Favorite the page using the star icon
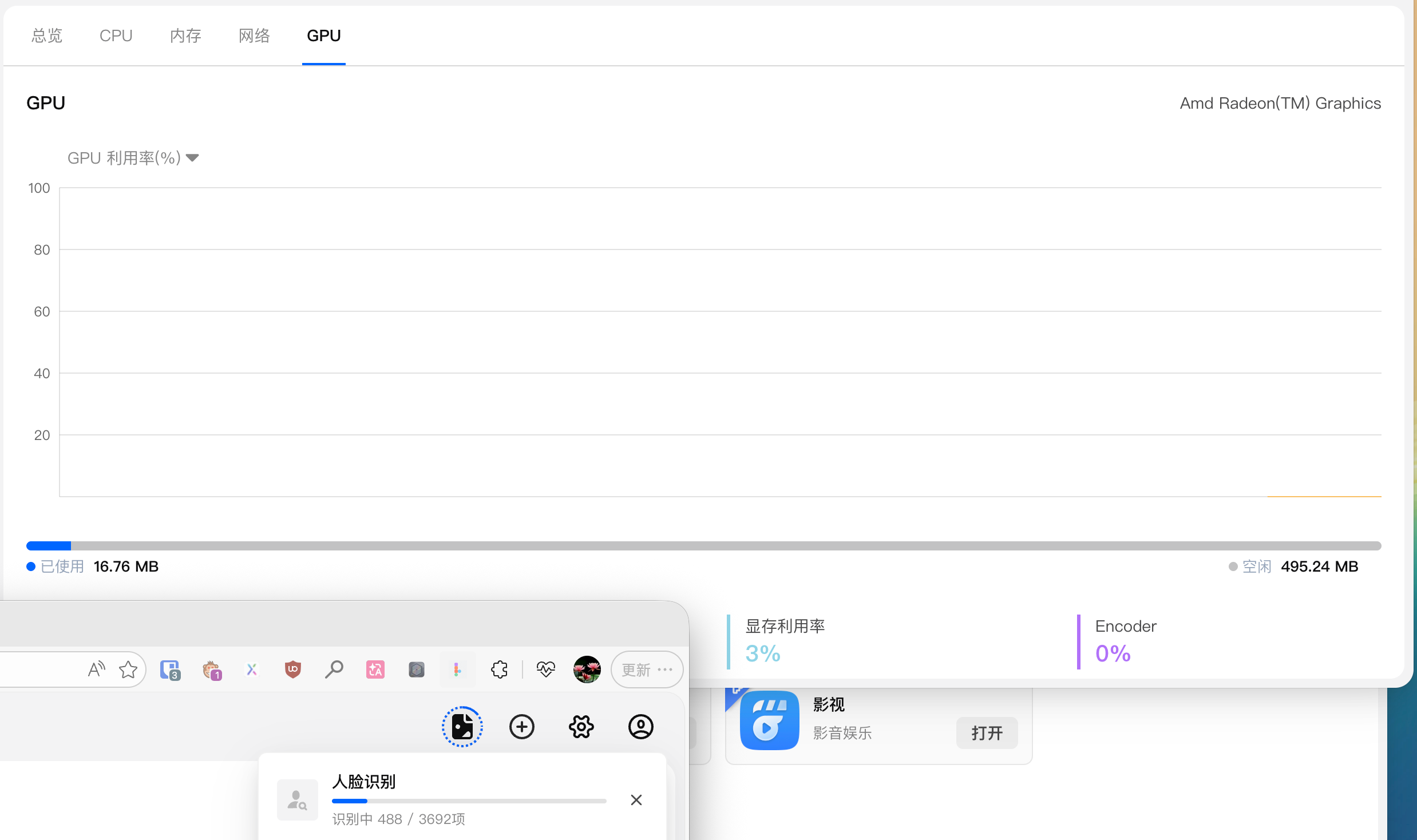This screenshot has width=1417, height=840. (x=128, y=669)
